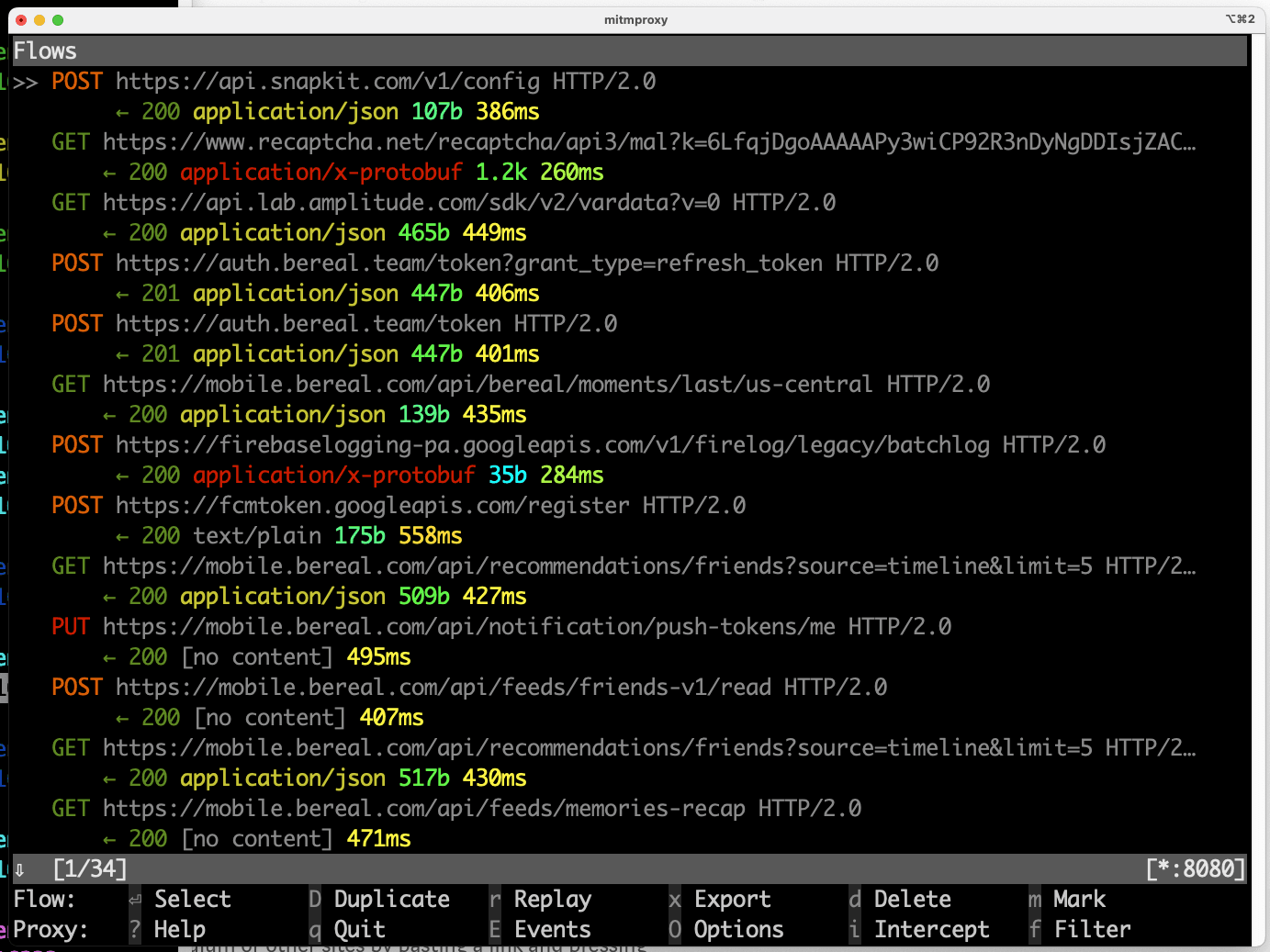Click the x-protobuf 1.2k 260ms response line
The image size is (1270, 952).
354,173
